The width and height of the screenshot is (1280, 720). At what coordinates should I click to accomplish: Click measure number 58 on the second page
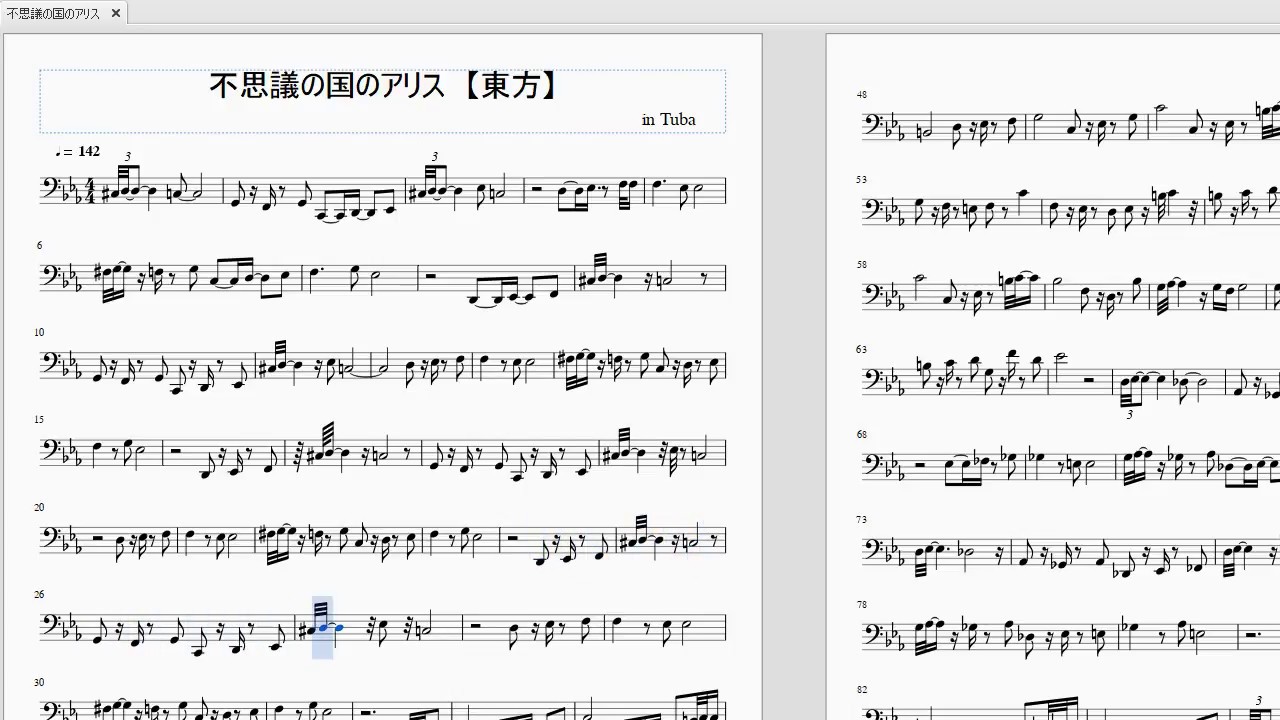coord(862,265)
